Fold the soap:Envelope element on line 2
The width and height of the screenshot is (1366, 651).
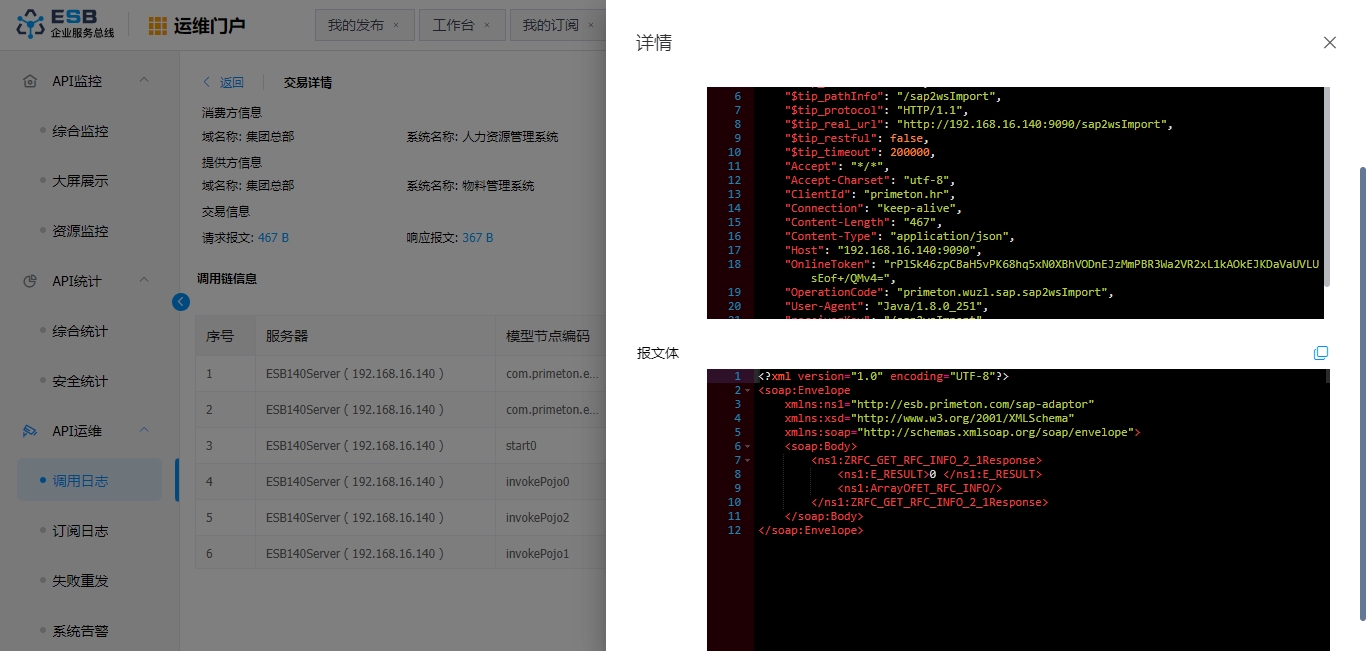pos(749,391)
